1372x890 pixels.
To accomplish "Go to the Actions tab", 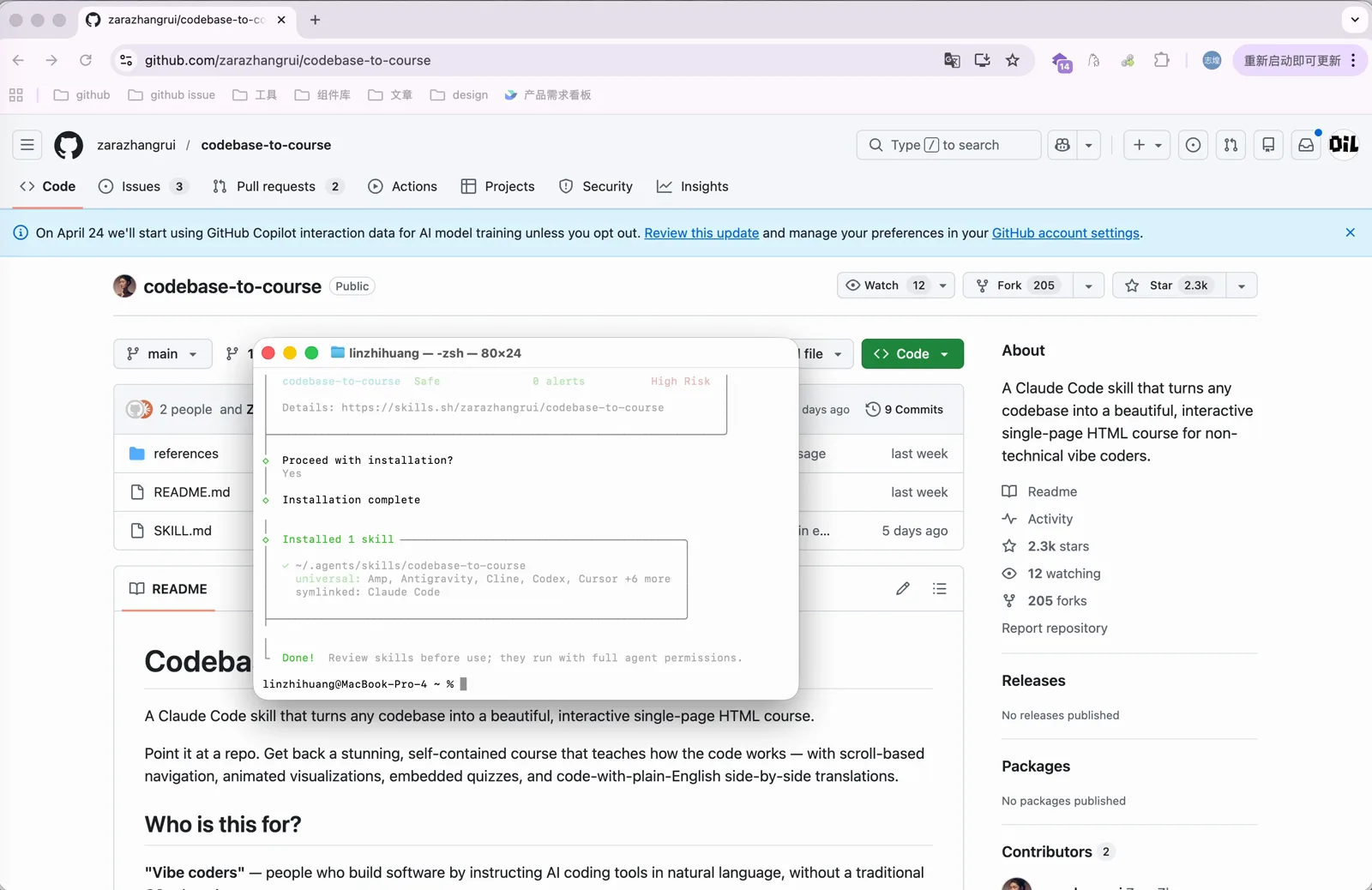I will (x=402, y=186).
